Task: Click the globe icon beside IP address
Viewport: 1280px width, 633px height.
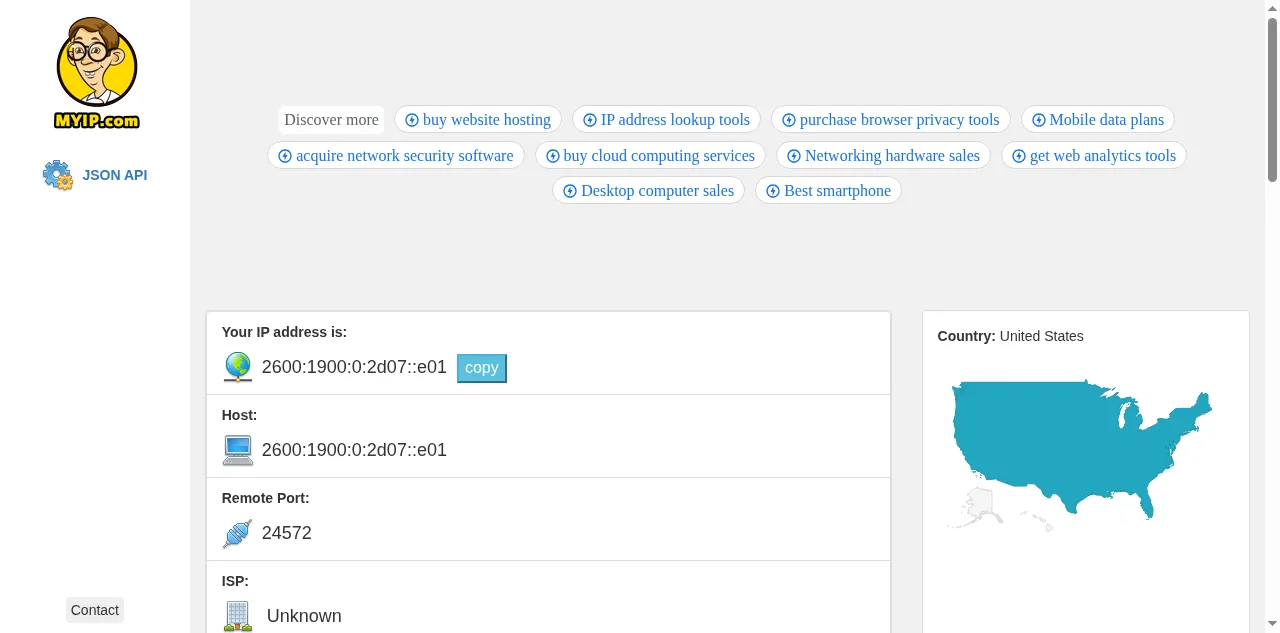Action: coord(238,367)
